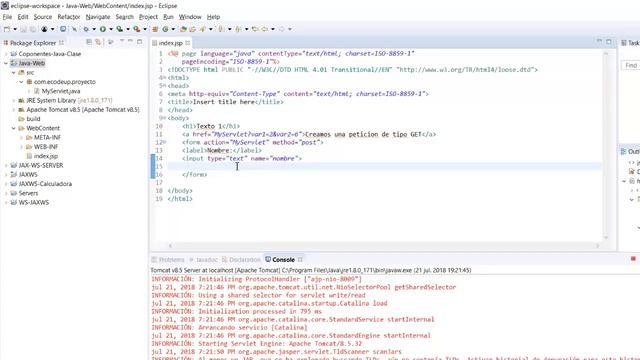
Task: Open the External Tools dropdown arrow
Action: click(x=145, y=29)
